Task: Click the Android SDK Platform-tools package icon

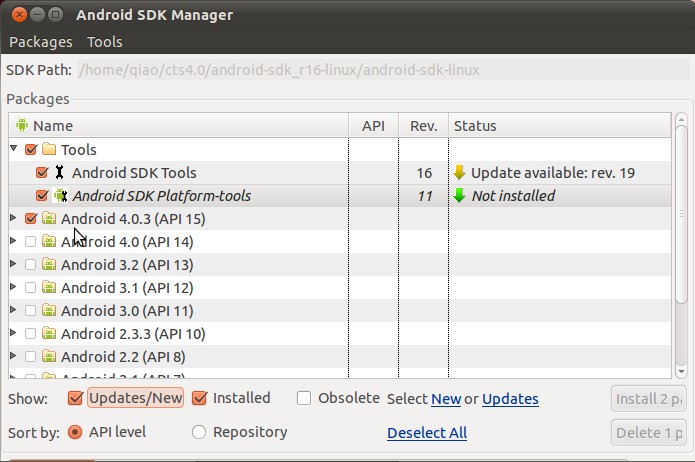Action: coord(60,196)
